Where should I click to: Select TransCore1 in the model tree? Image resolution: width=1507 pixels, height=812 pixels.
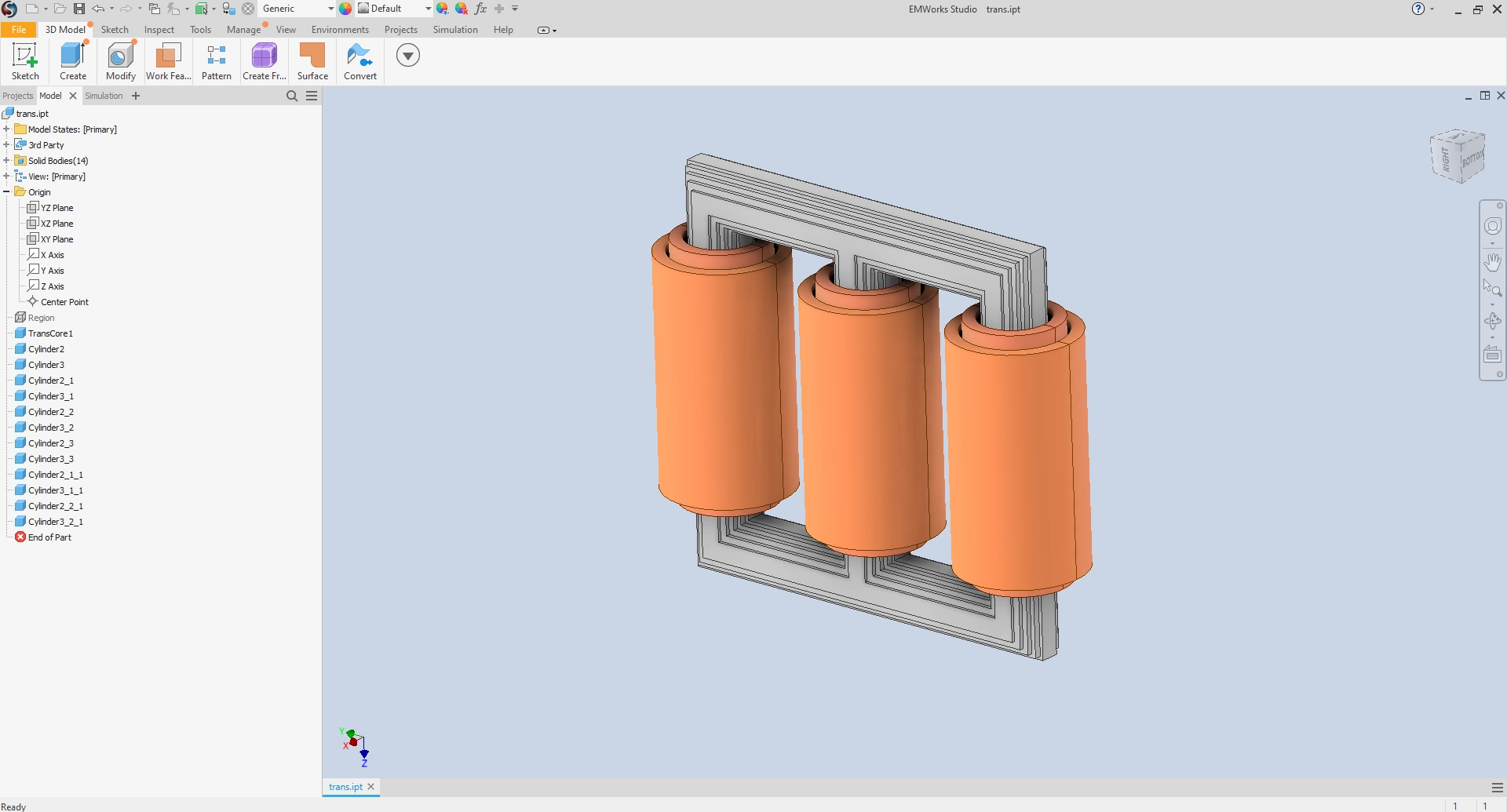[49, 333]
